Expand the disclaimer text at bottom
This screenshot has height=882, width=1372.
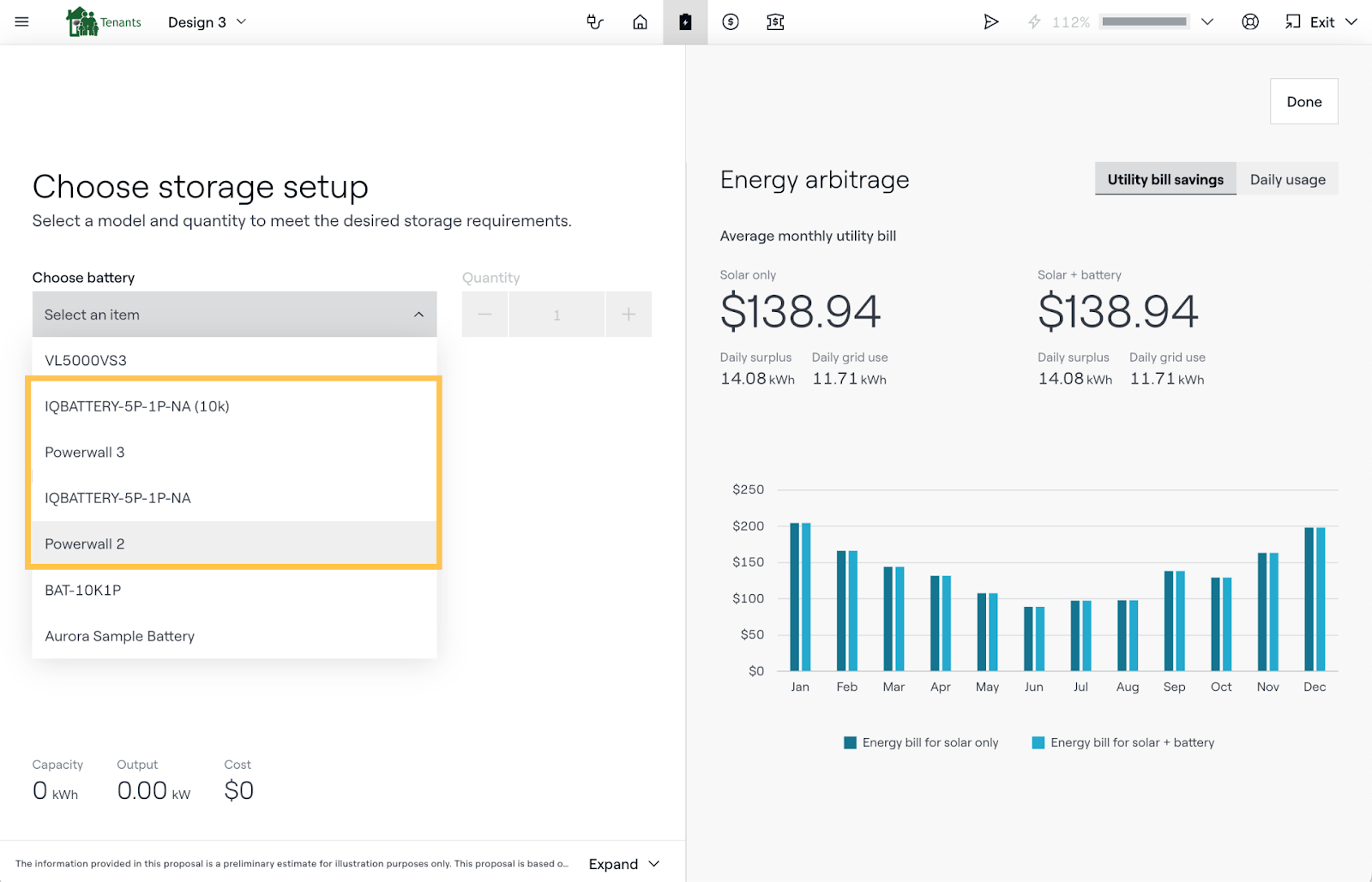(x=623, y=864)
